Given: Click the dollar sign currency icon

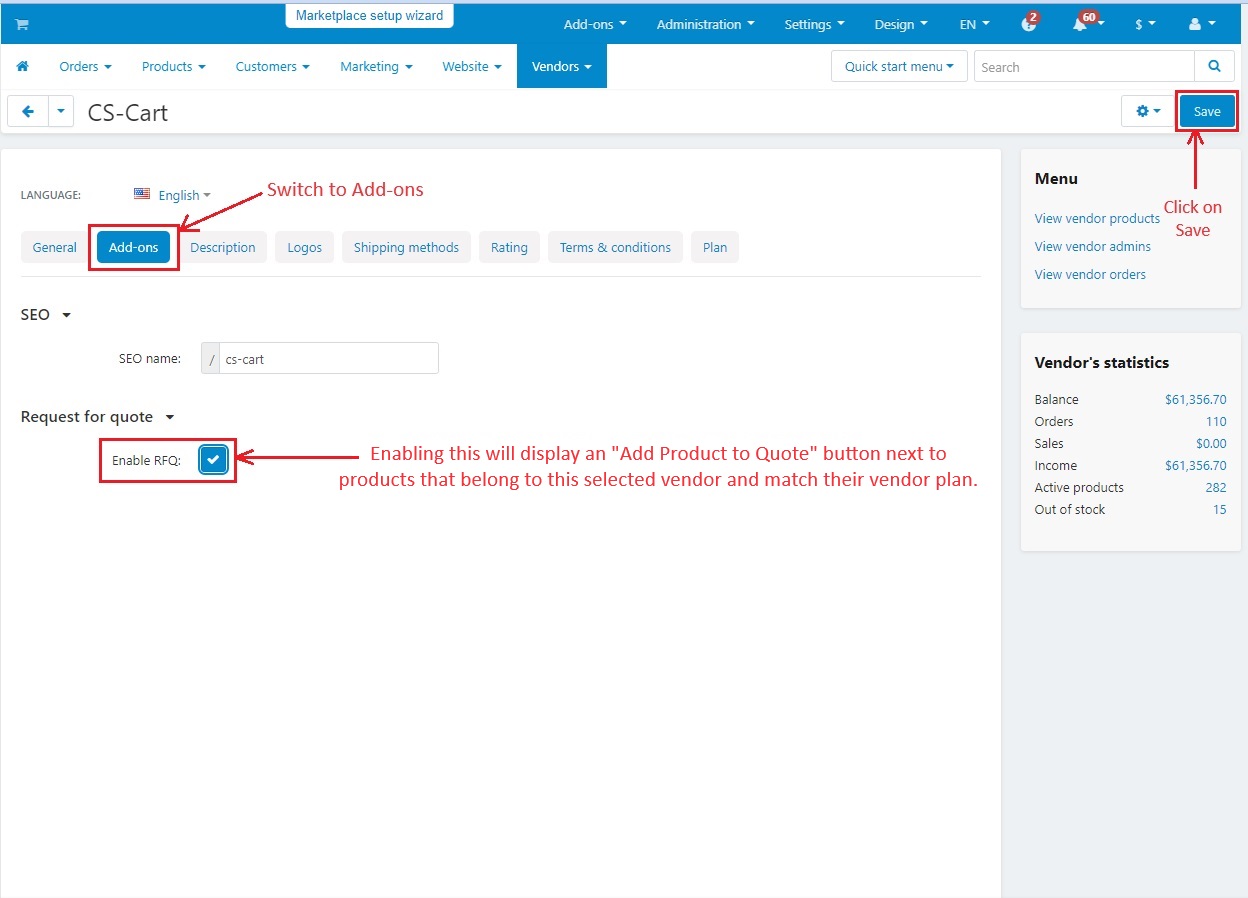Looking at the screenshot, I should (x=1139, y=23).
